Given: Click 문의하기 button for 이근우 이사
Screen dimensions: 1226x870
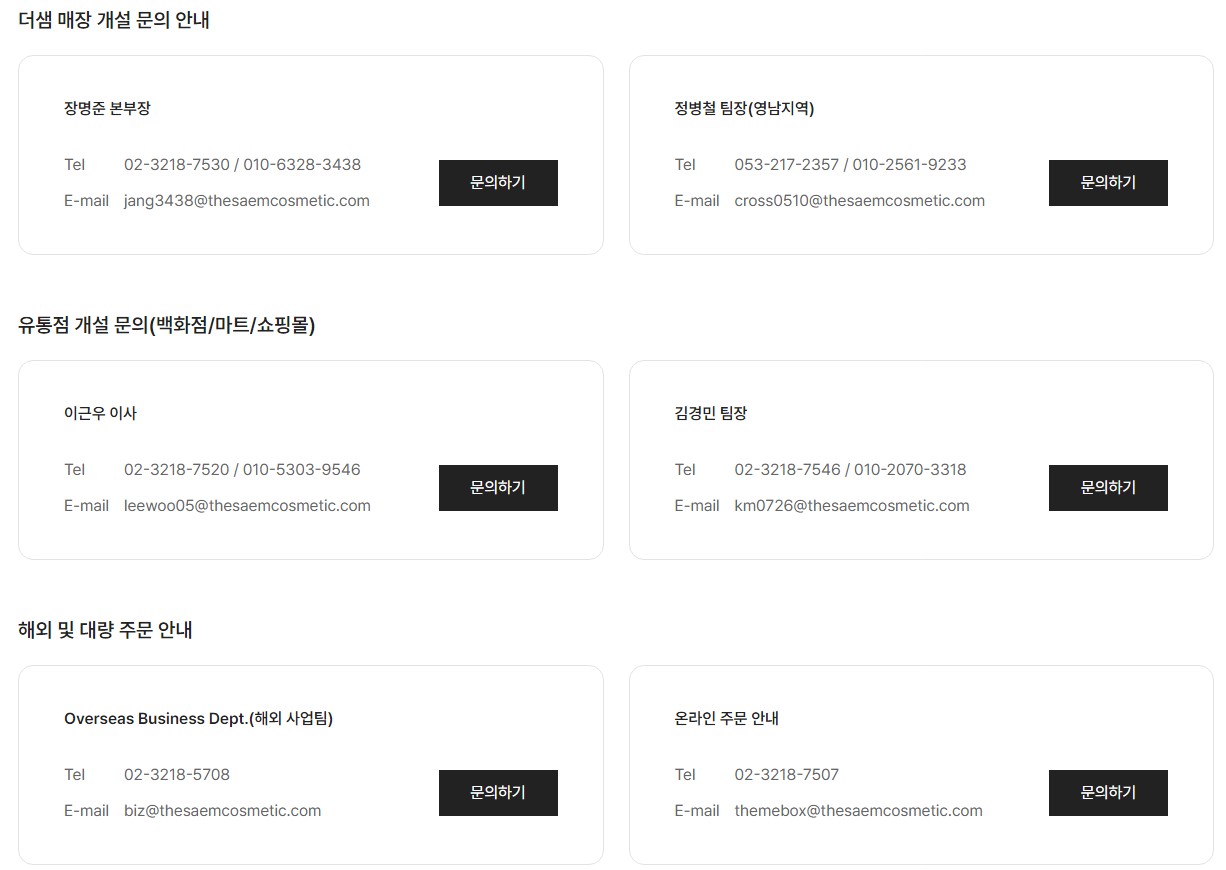Looking at the screenshot, I should pos(498,488).
